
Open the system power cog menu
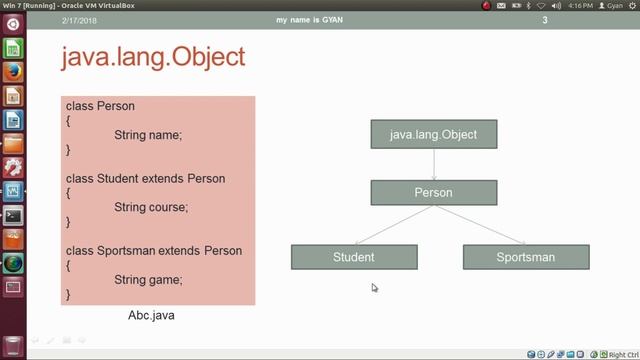click(x=633, y=5)
